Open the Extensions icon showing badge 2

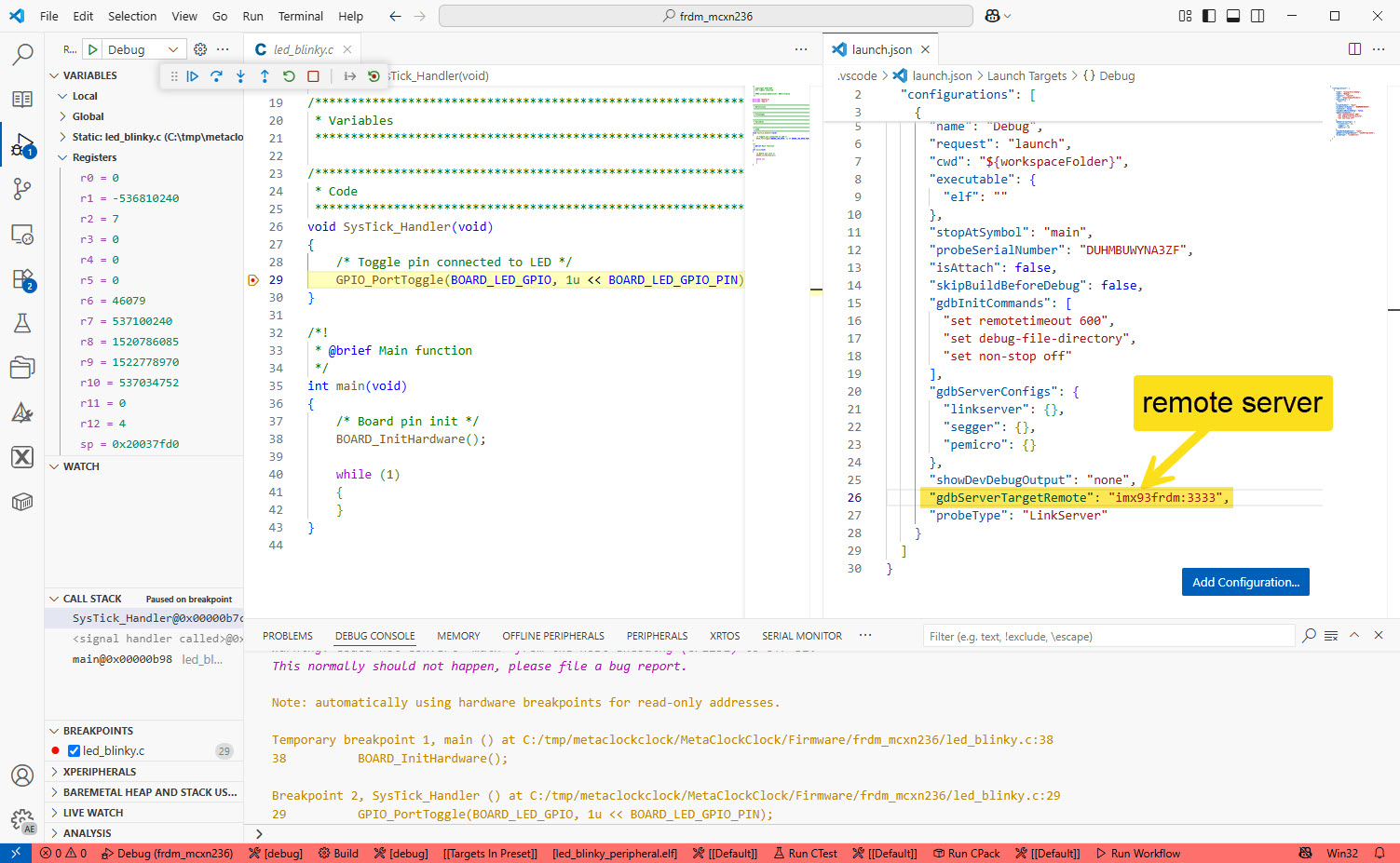click(x=22, y=278)
